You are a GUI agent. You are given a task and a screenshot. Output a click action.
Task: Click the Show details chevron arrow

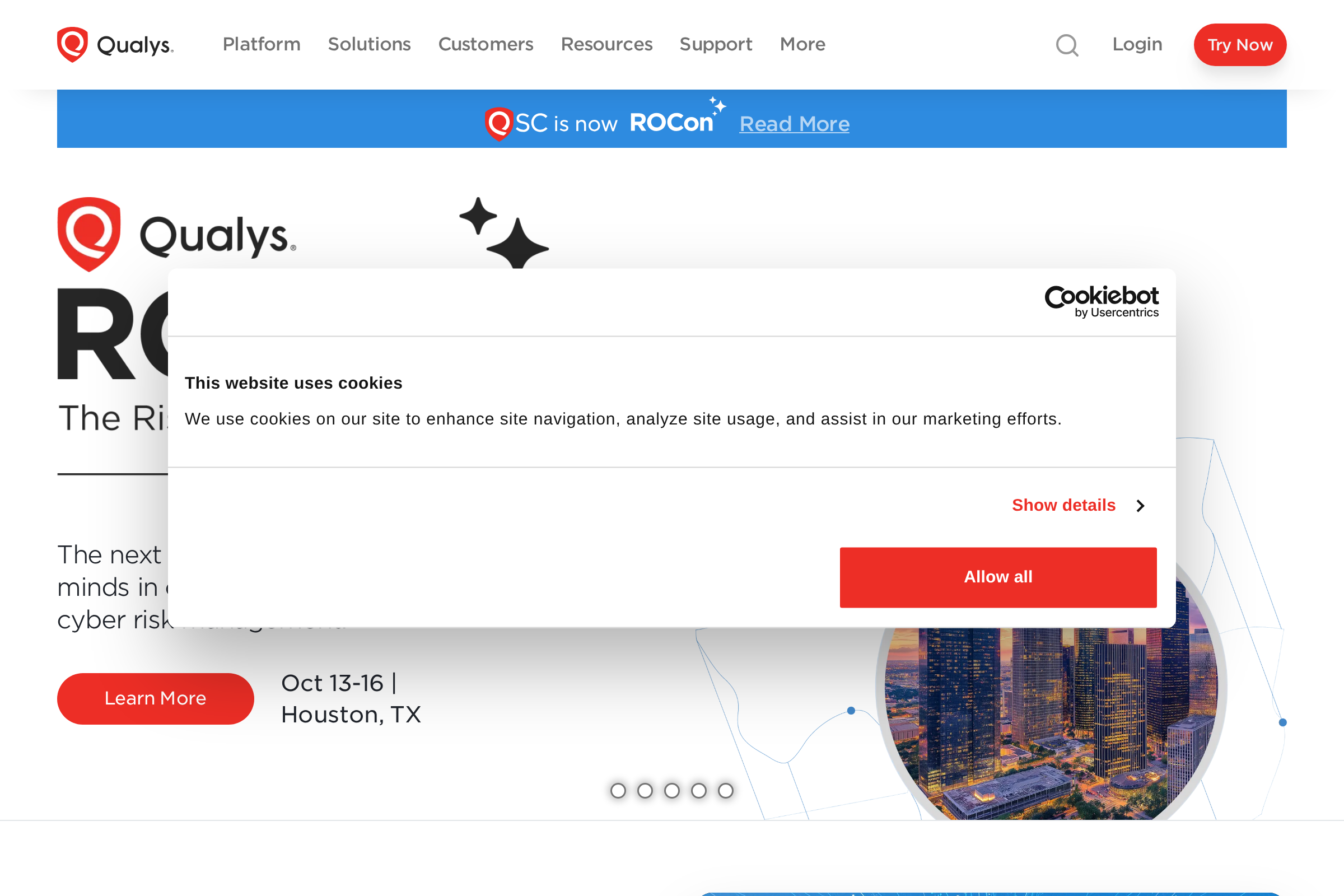pyautogui.click(x=1141, y=506)
